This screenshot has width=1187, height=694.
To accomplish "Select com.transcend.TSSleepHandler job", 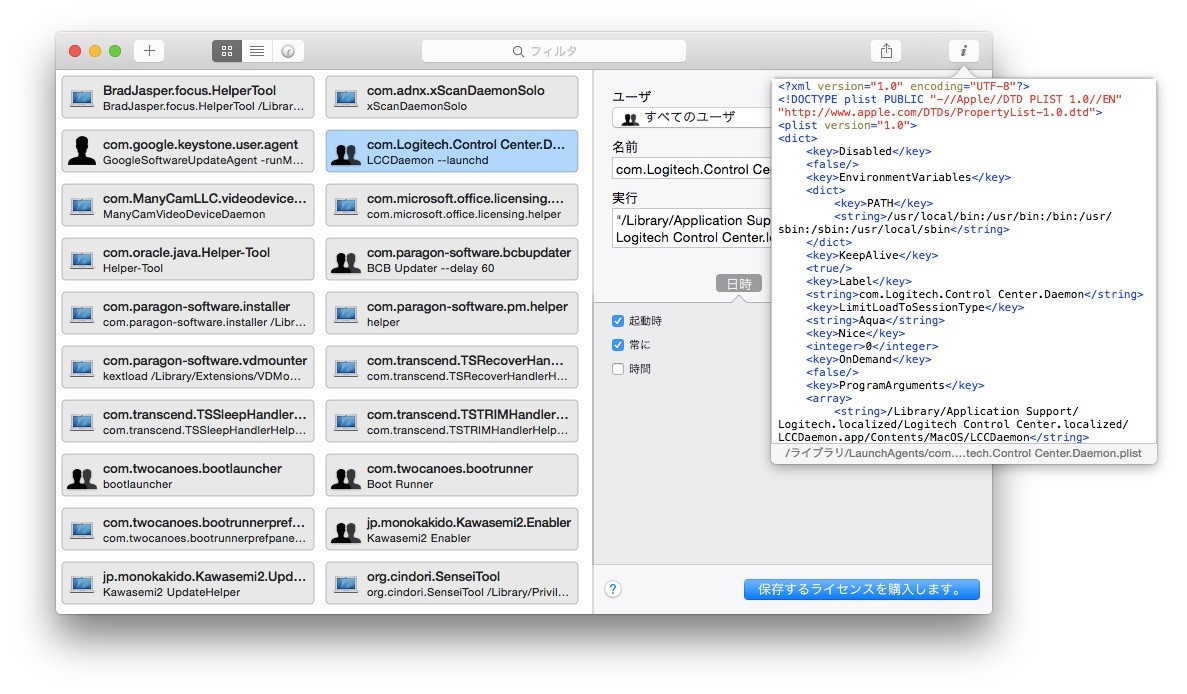I will 188,422.
